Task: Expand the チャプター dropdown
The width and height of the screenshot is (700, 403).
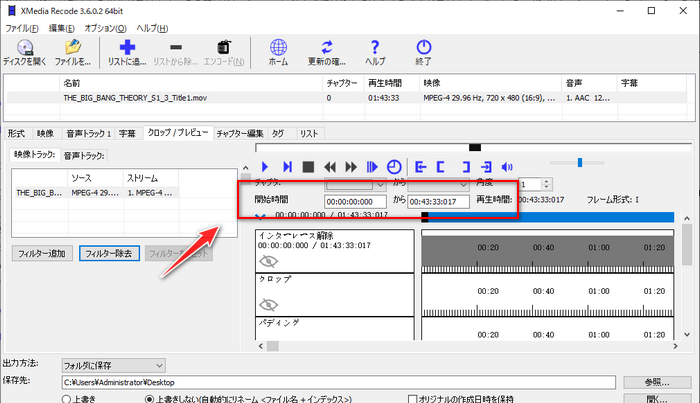Action: click(x=378, y=184)
